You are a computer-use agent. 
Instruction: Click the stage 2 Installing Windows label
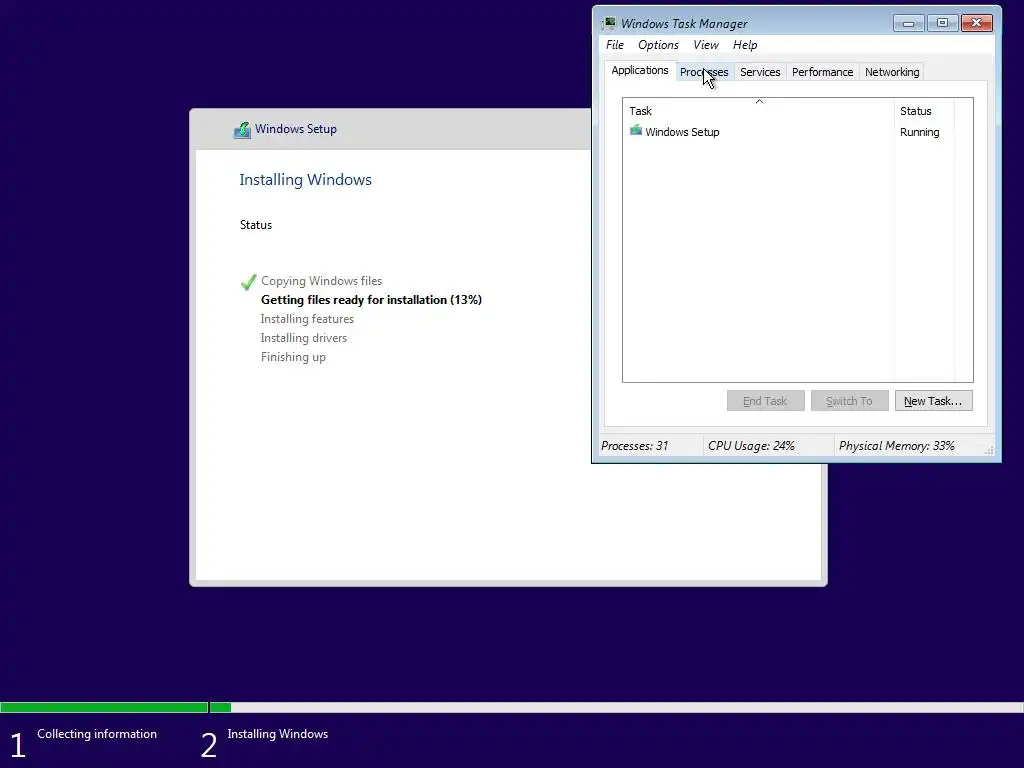[x=278, y=734]
